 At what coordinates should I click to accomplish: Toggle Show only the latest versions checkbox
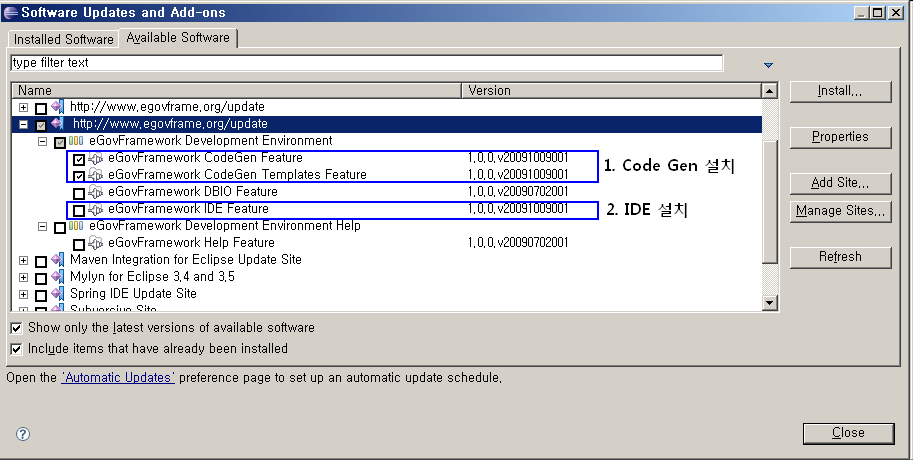16,328
